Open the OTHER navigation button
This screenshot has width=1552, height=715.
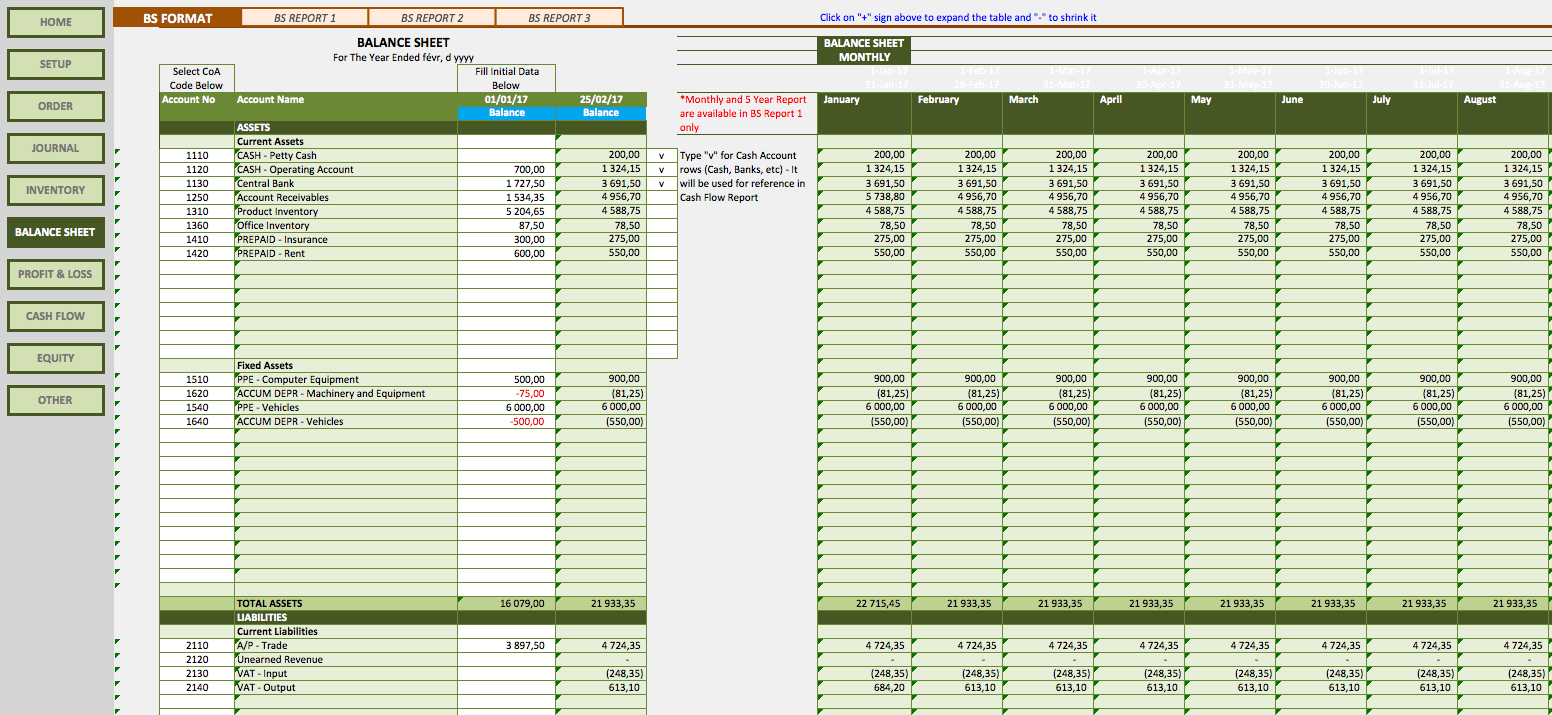coord(56,400)
